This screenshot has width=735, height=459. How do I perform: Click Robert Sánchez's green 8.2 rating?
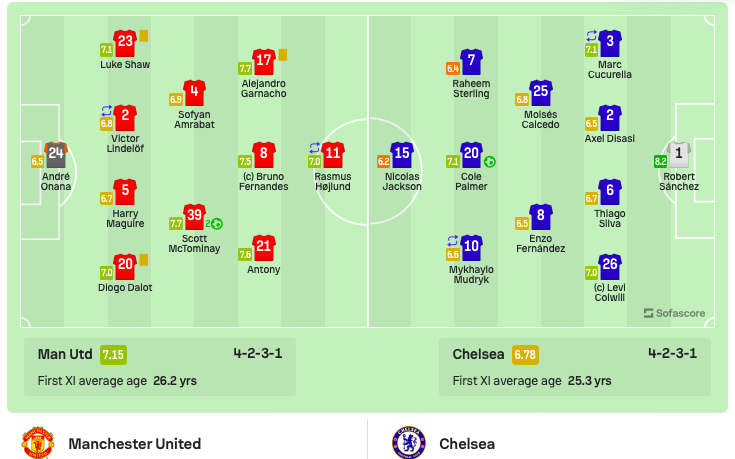coord(660,162)
